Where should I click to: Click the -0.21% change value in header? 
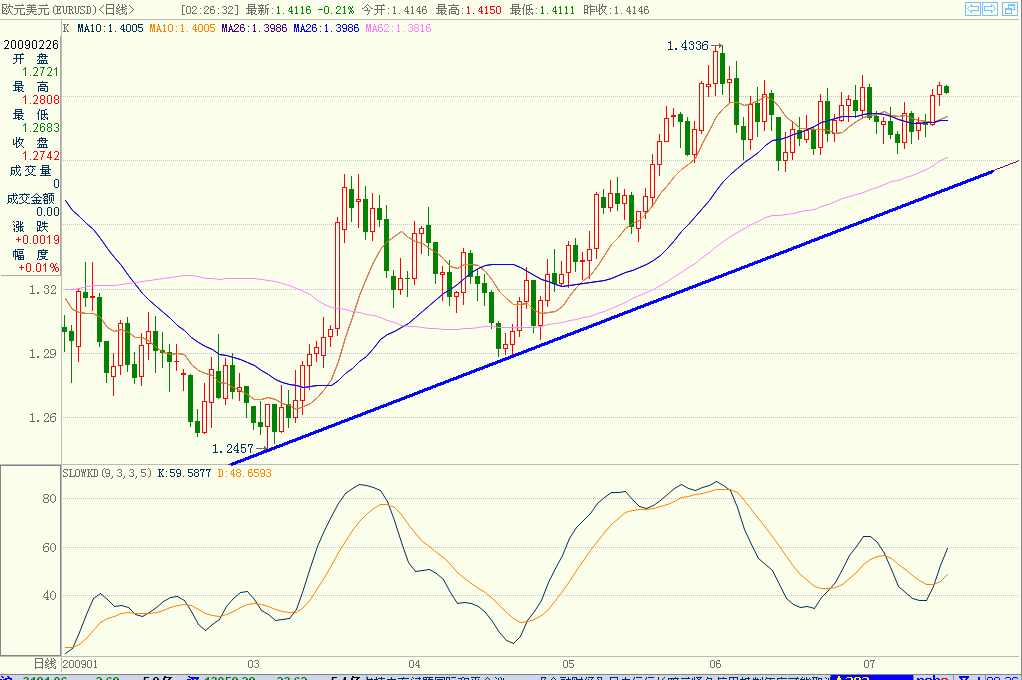point(336,10)
